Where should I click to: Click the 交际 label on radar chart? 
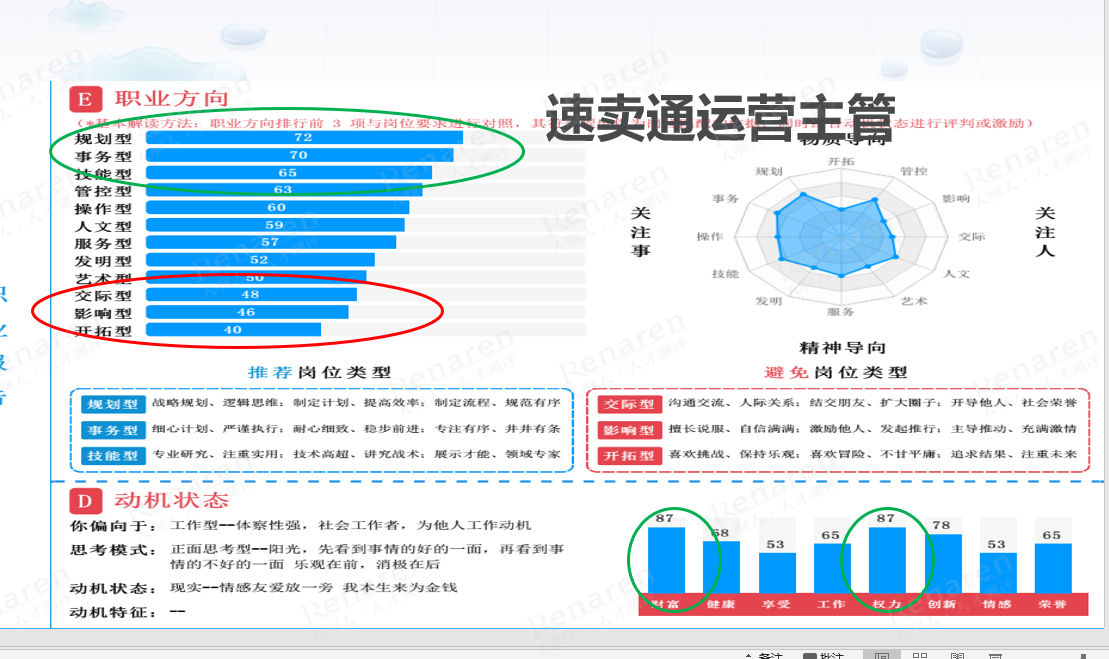972,237
